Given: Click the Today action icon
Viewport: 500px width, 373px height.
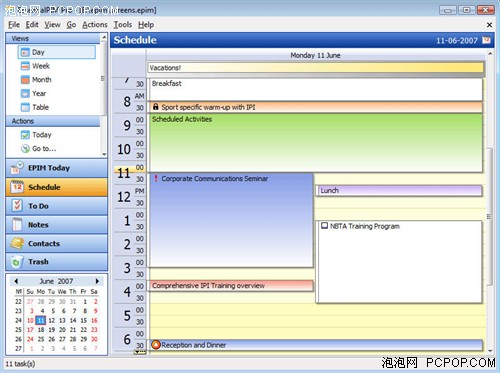Looking at the screenshot, I should pyautogui.click(x=25, y=135).
